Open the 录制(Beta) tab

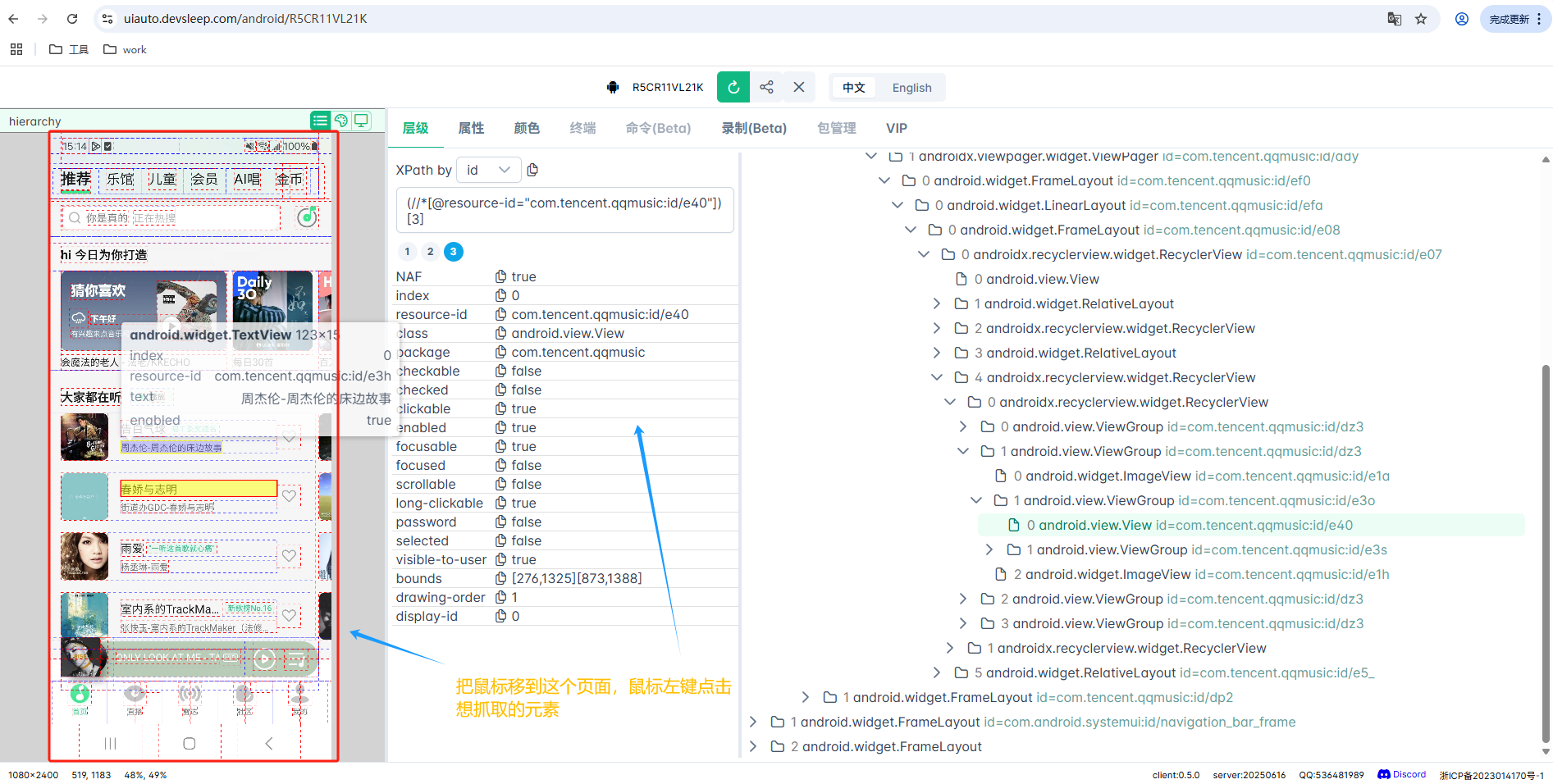coord(754,128)
